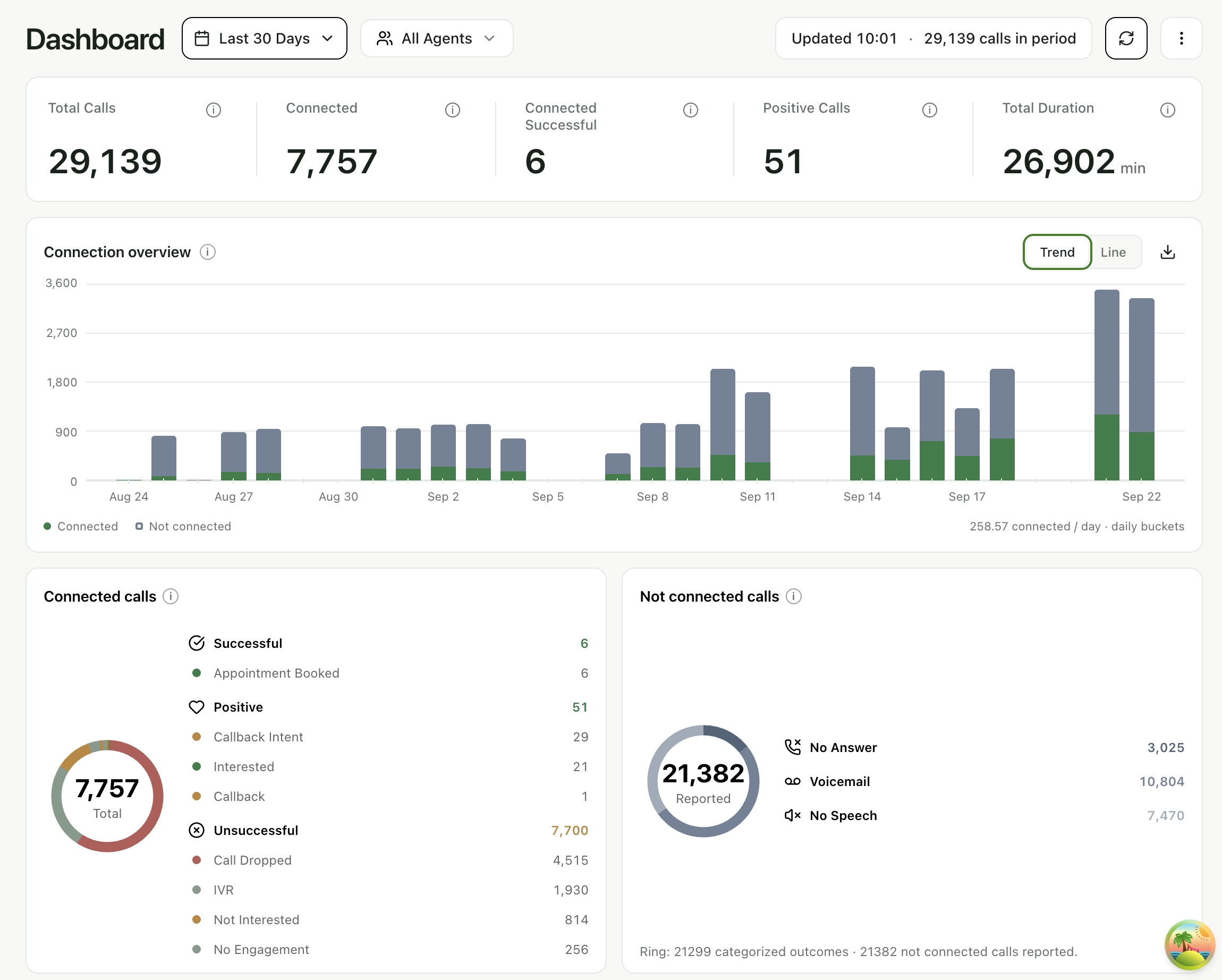Viewport: 1222px width, 980px height.
Task: Open the All Agents filter dropdown
Action: click(436, 39)
